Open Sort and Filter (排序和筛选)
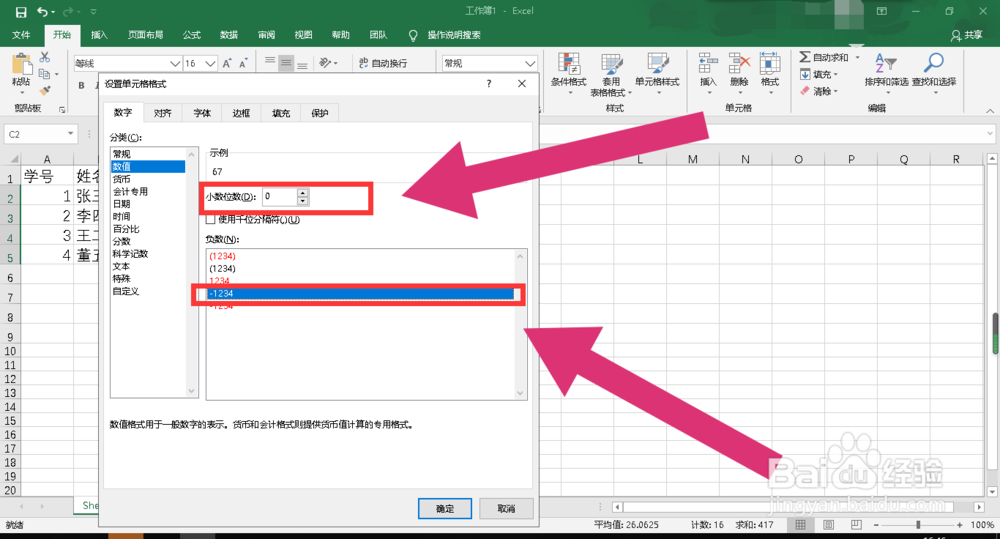The height and width of the screenshot is (539, 1000). tap(886, 73)
